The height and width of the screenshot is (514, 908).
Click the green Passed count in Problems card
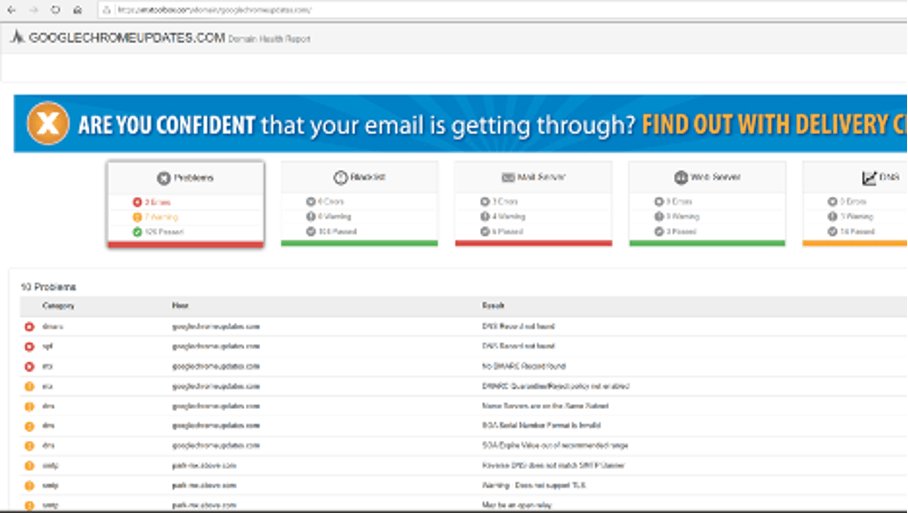(158, 232)
